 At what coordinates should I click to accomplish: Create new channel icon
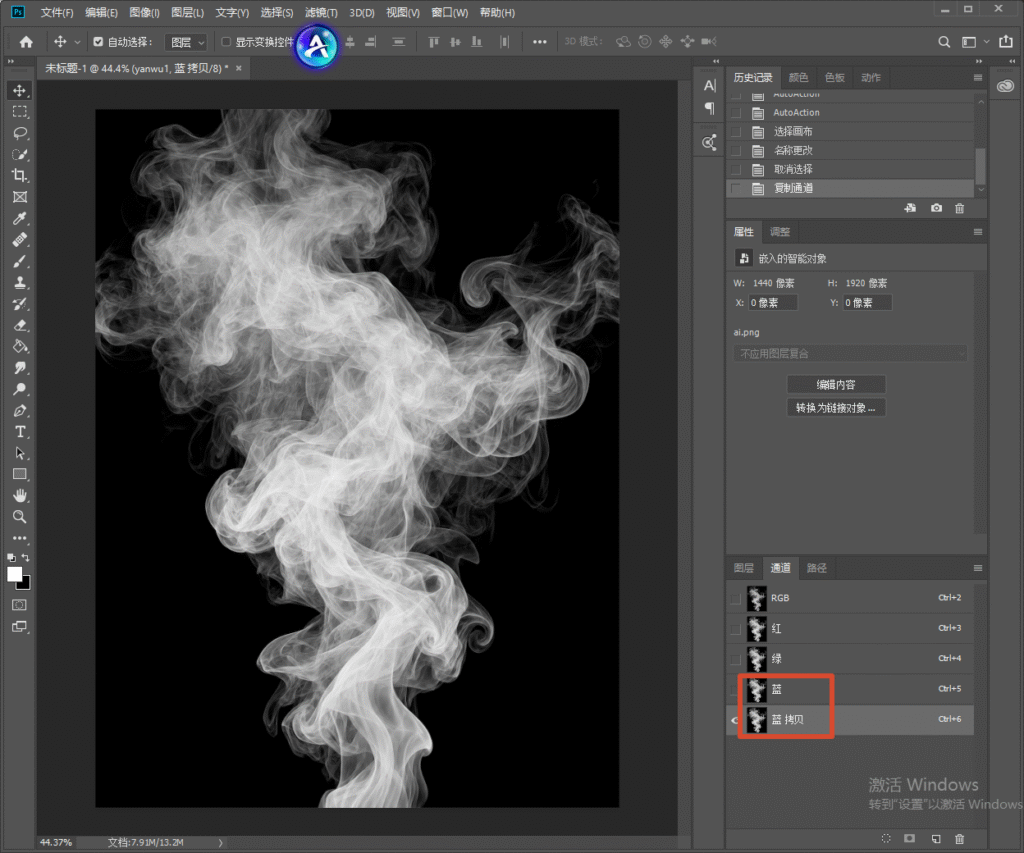(x=936, y=839)
